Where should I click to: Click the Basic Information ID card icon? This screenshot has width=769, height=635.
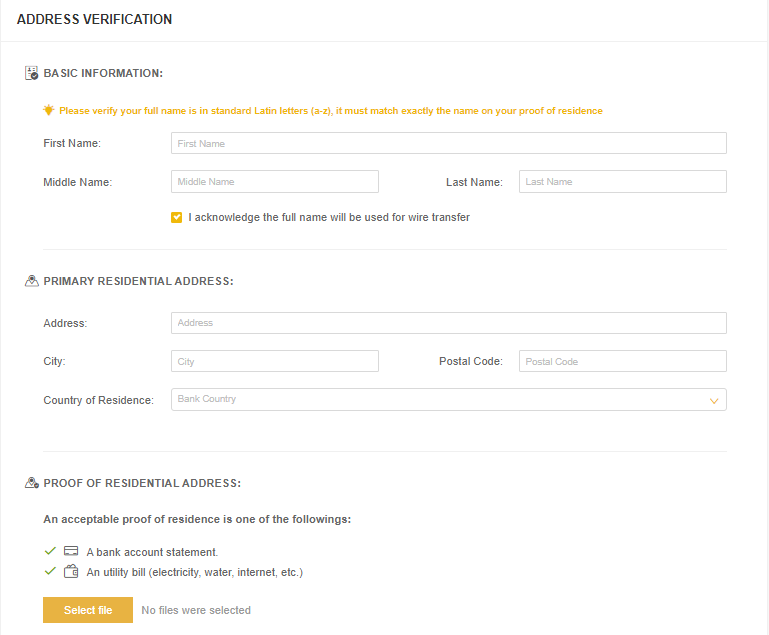point(32,73)
